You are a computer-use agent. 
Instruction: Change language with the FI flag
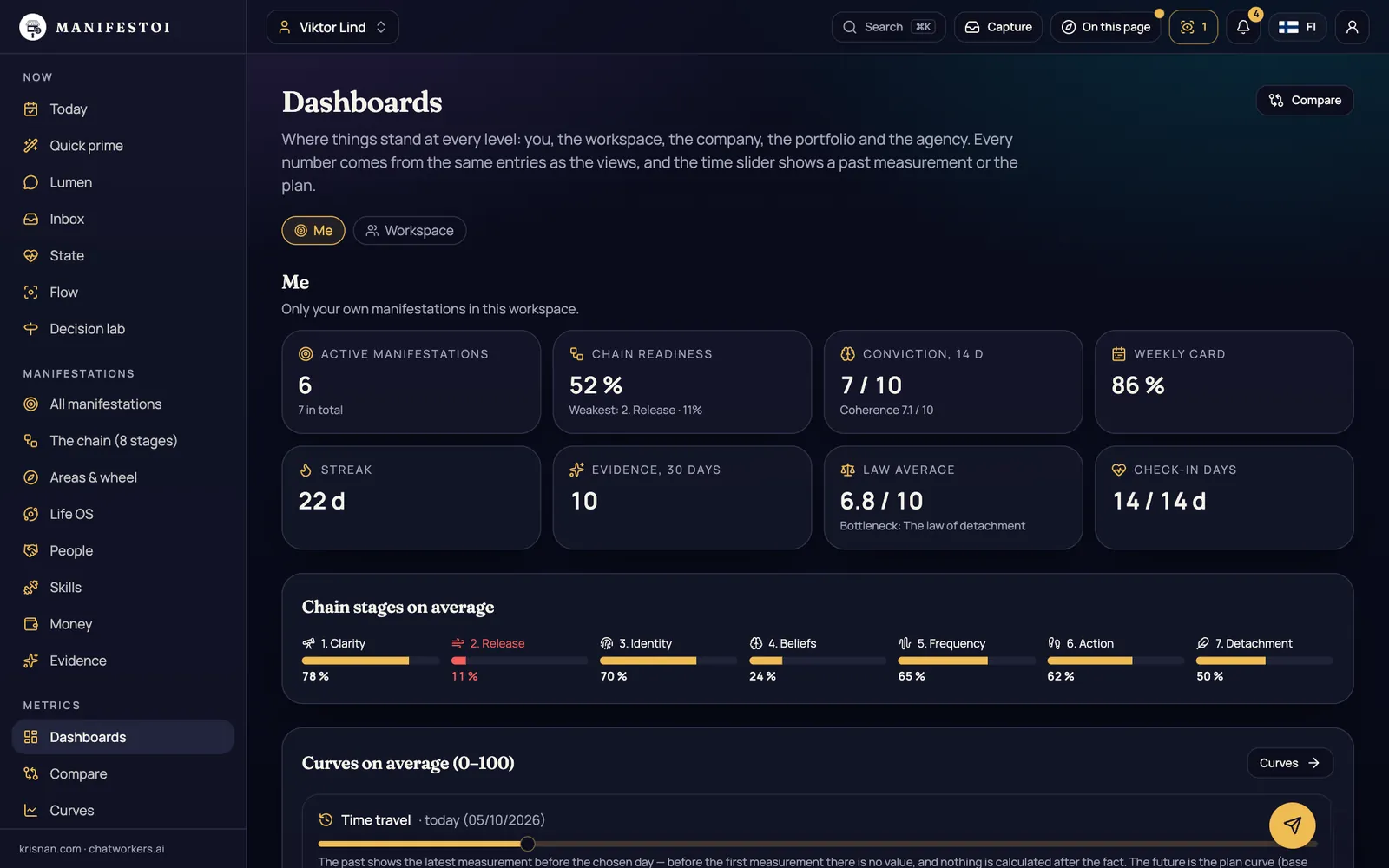(x=1298, y=27)
